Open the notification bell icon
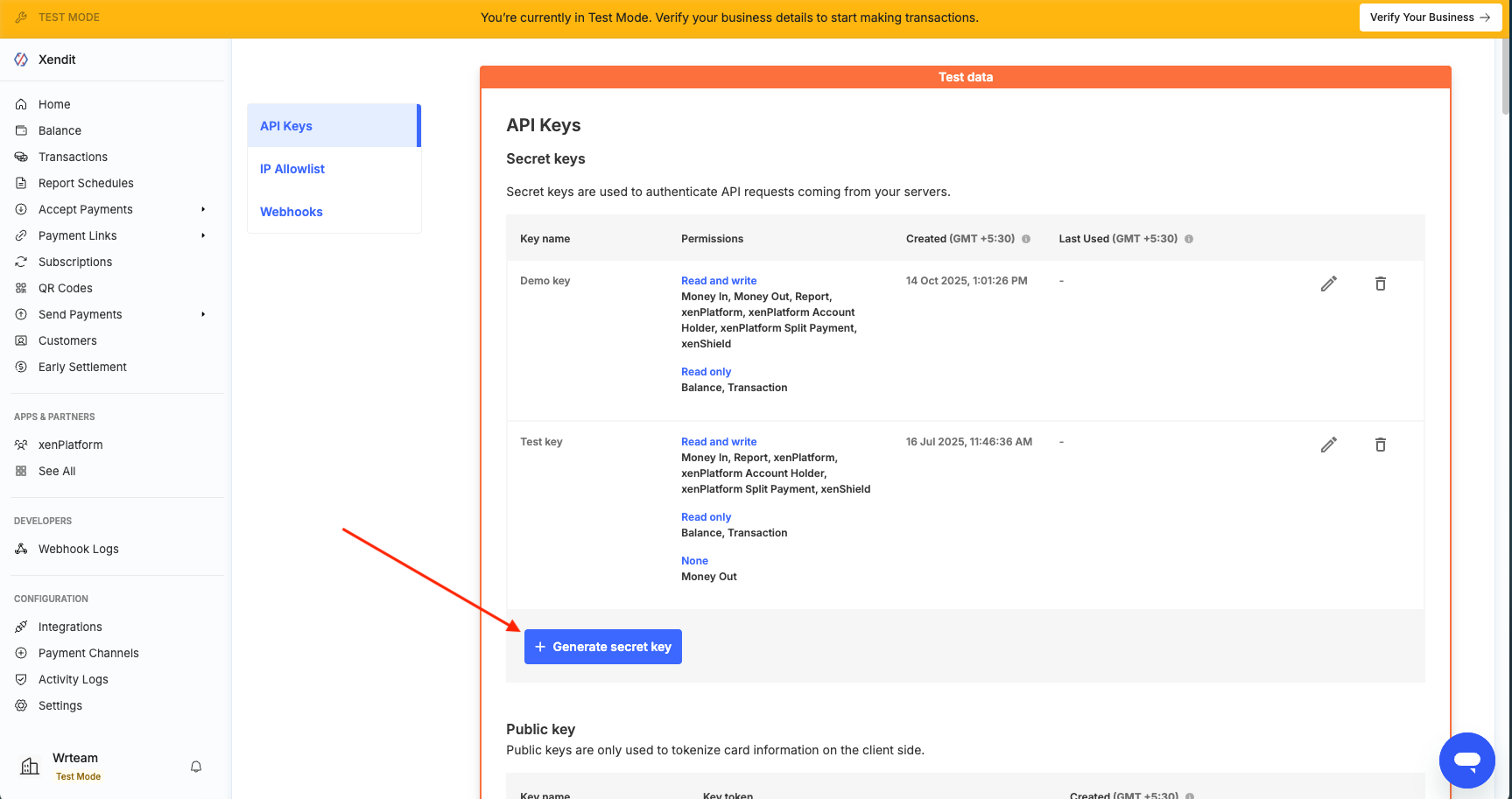Image resolution: width=1512 pixels, height=799 pixels. coord(196,767)
